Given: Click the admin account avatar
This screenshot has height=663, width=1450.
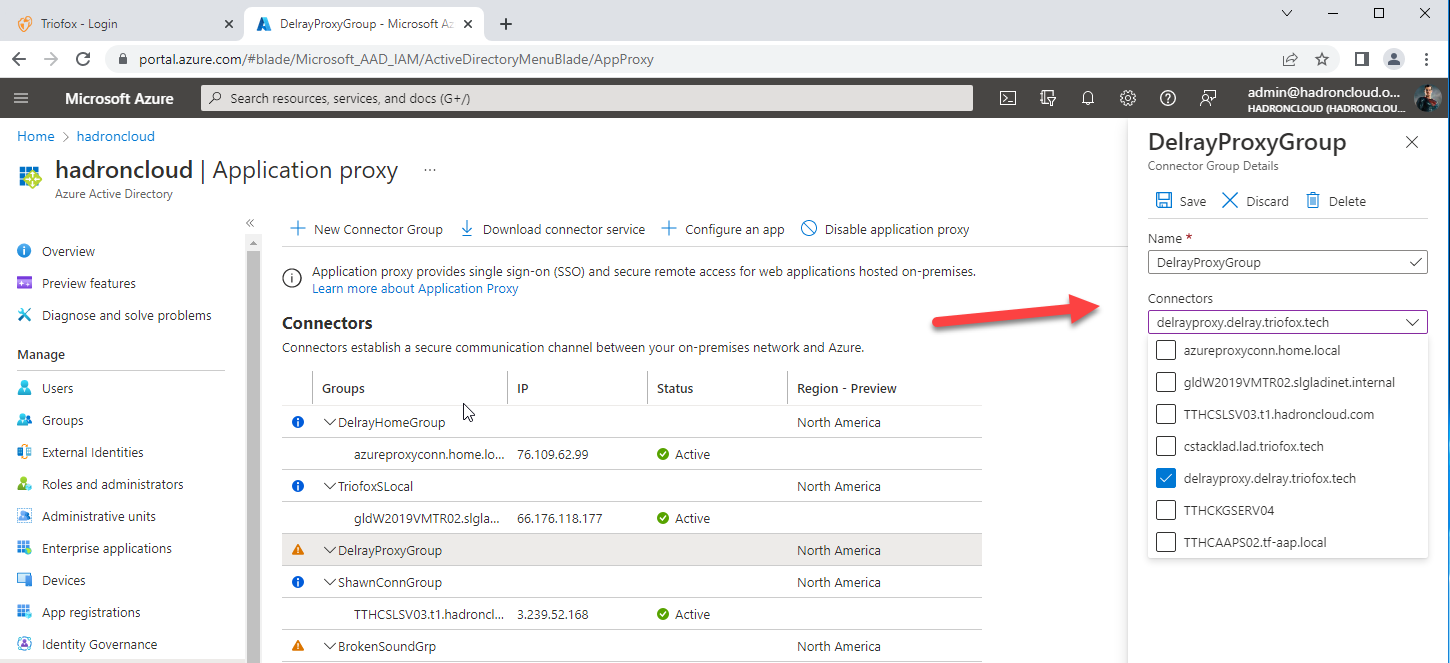Looking at the screenshot, I should [1426, 98].
